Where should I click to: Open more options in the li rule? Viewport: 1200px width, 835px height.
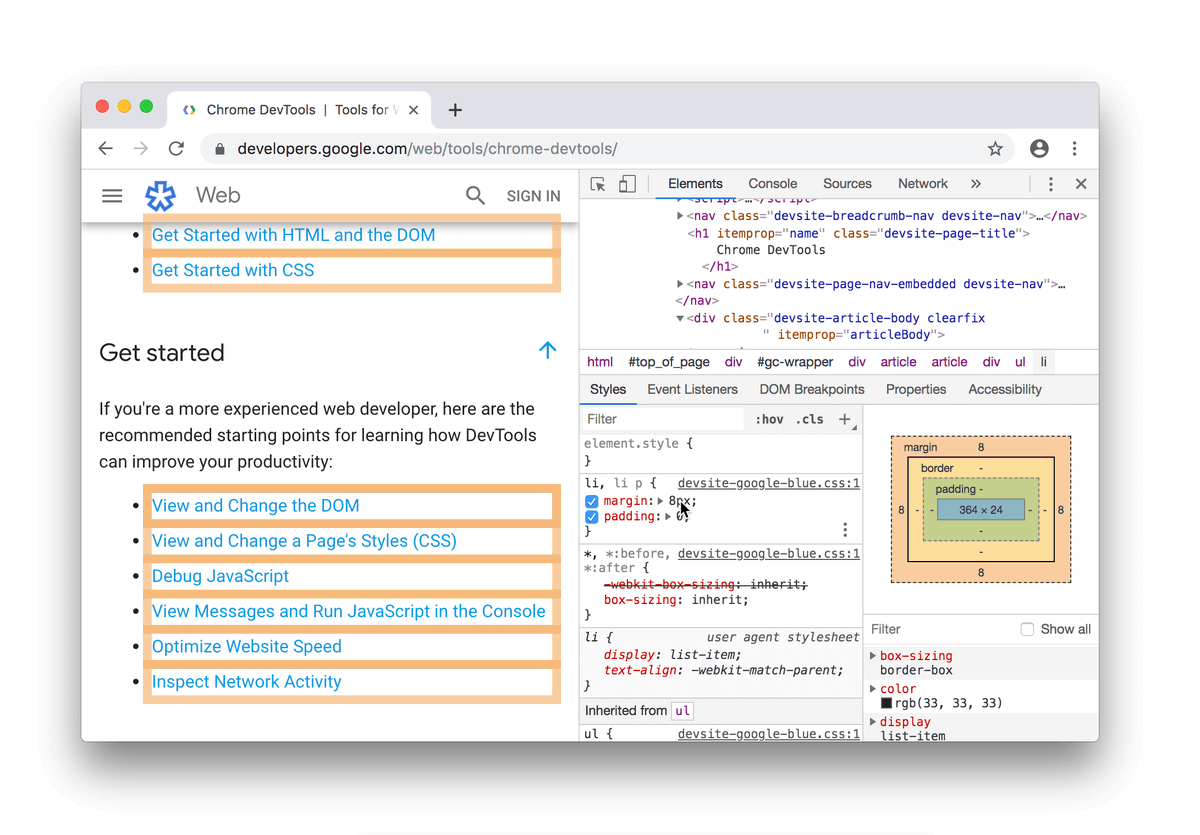845,530
